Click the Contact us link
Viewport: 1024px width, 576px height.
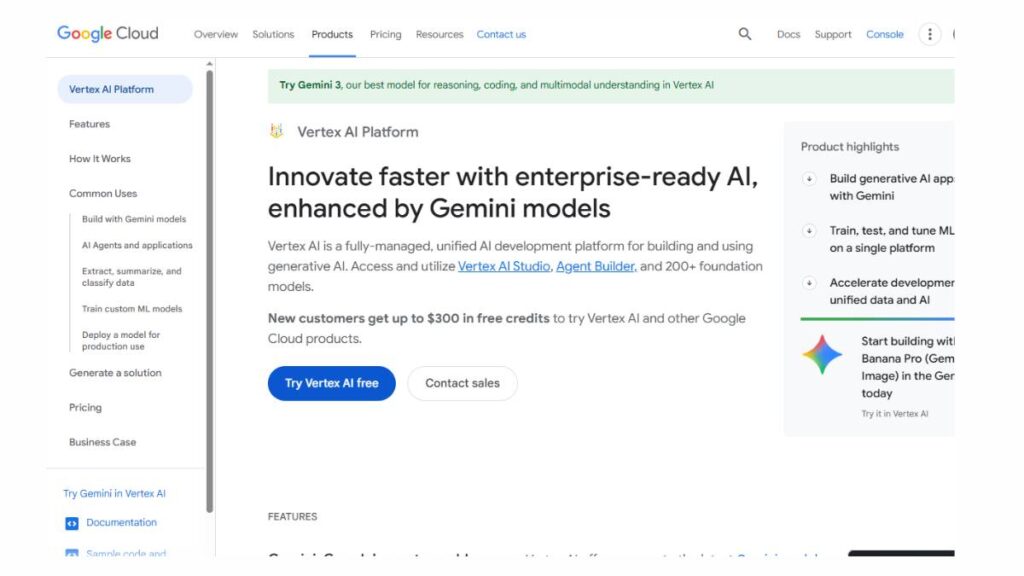501,35
